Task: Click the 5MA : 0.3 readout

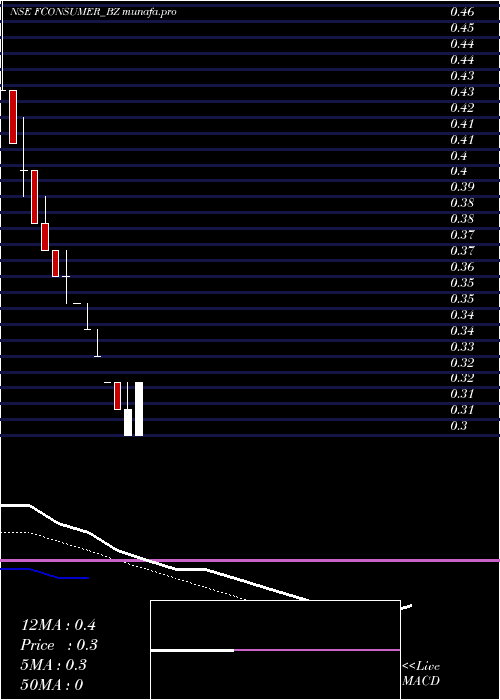Action: 54,665
